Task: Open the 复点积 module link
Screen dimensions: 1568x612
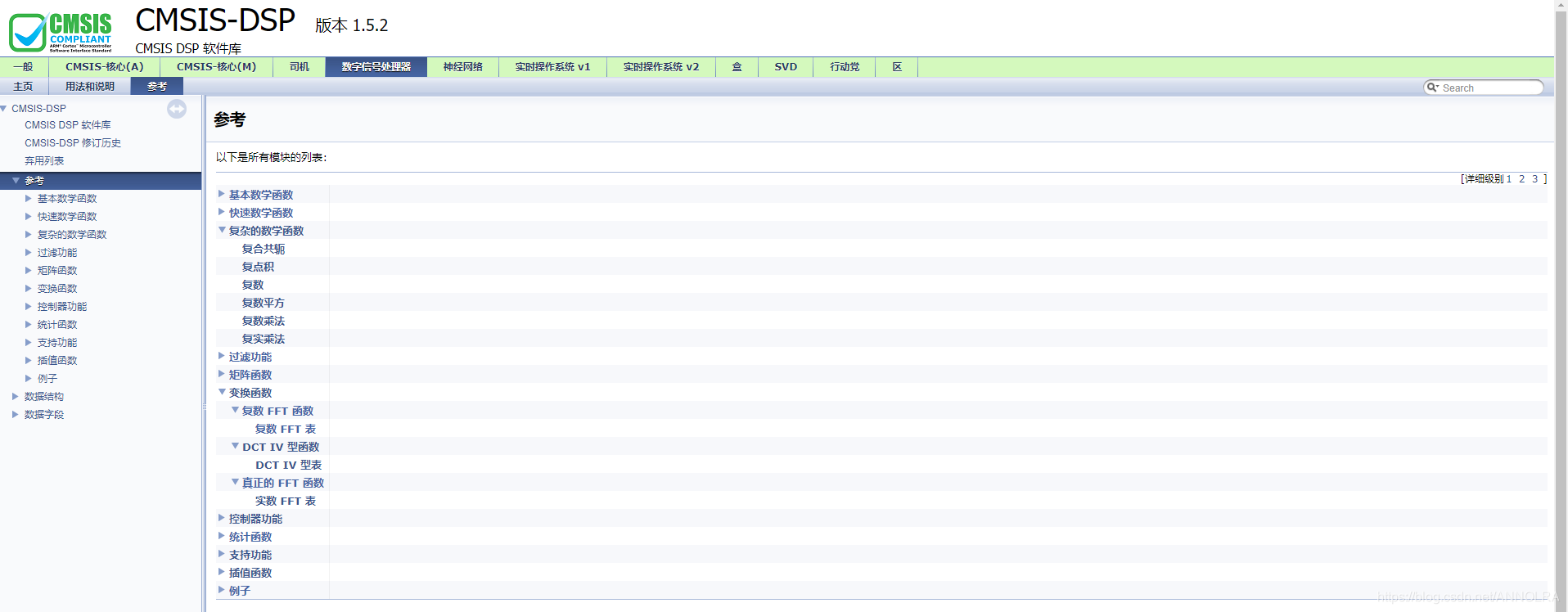Action: coord(258,267)
